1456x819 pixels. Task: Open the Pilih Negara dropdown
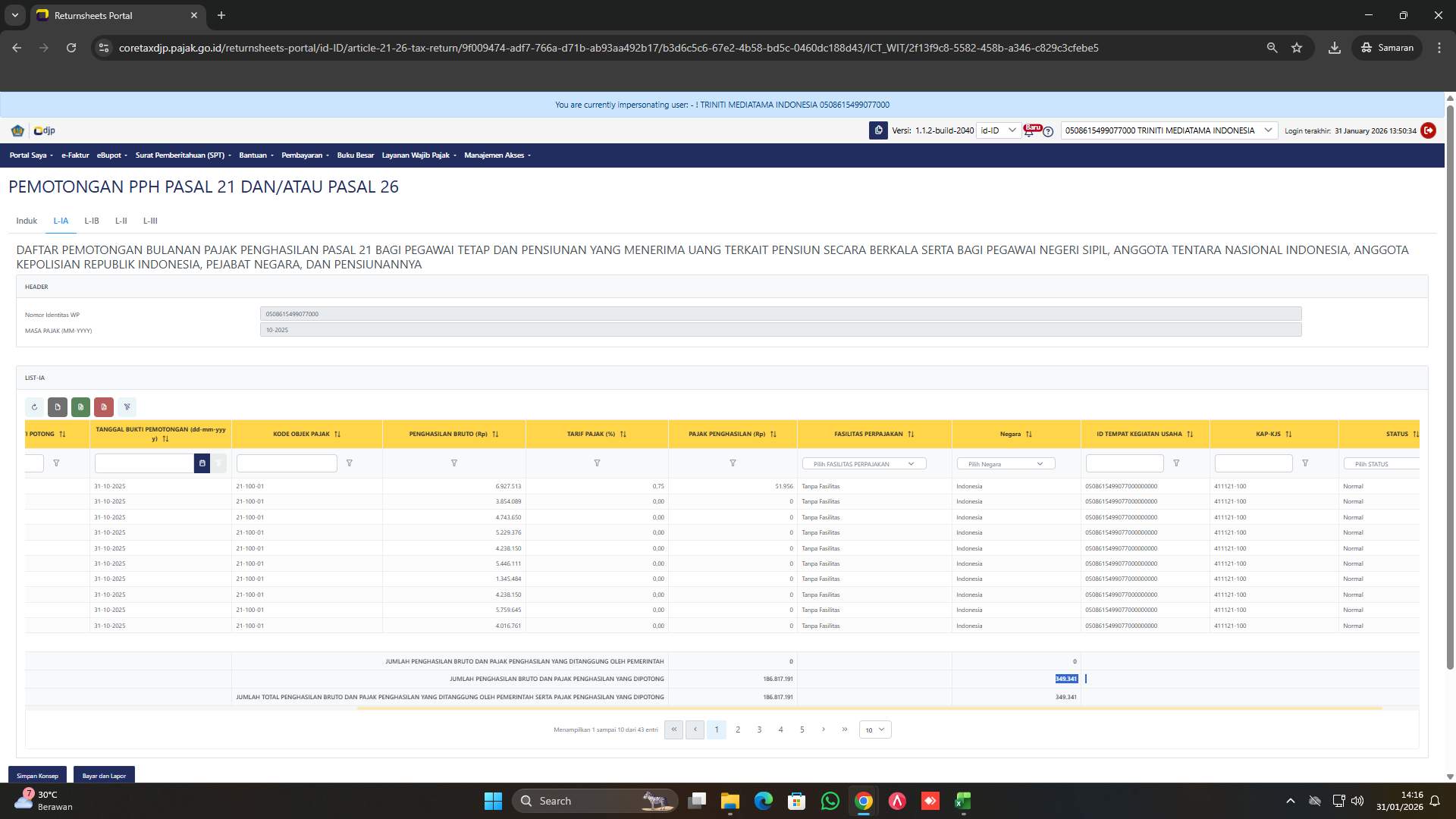1006,463
